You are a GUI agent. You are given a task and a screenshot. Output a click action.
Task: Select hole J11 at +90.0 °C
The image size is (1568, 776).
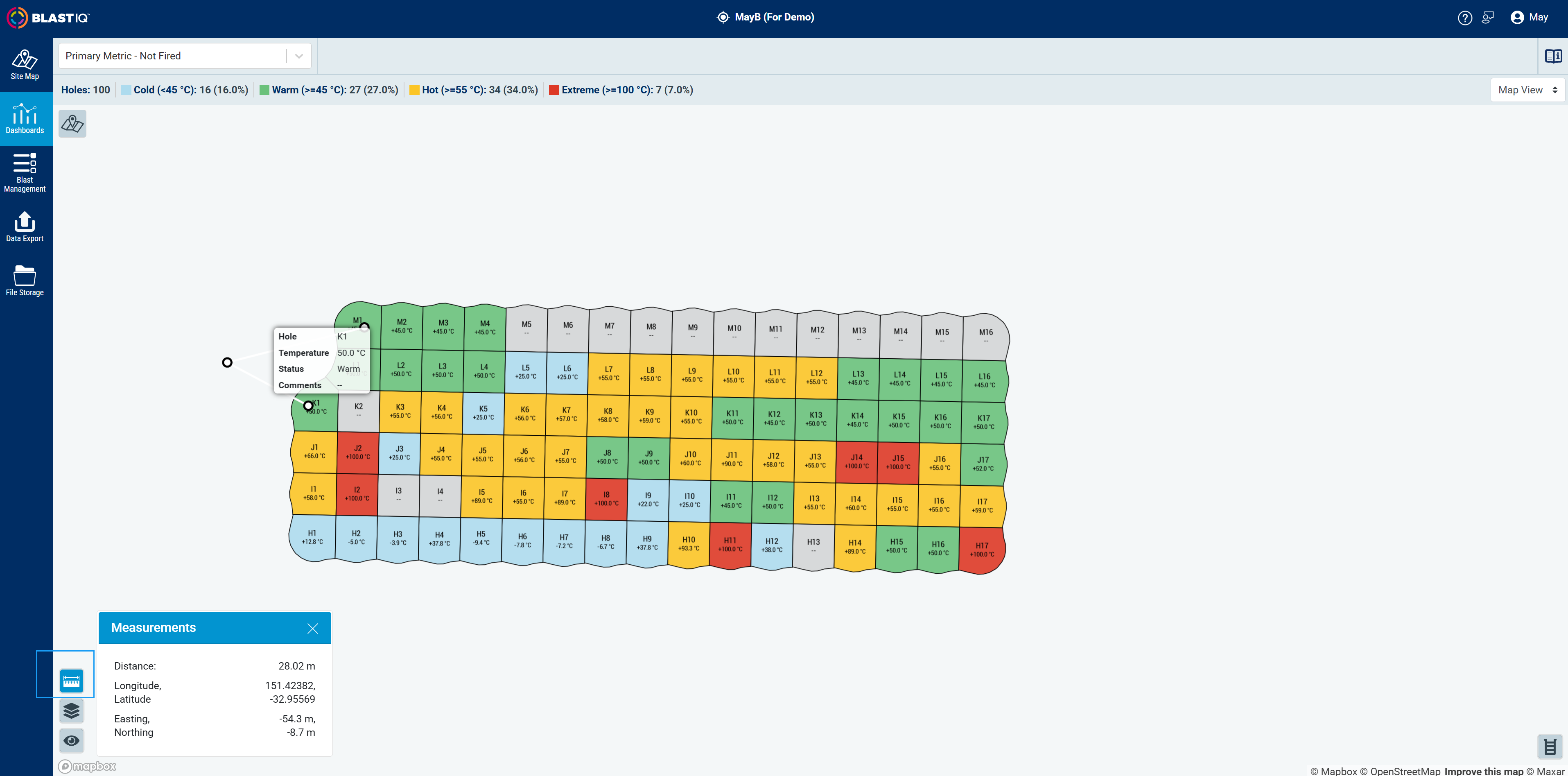tap(732, 459)
